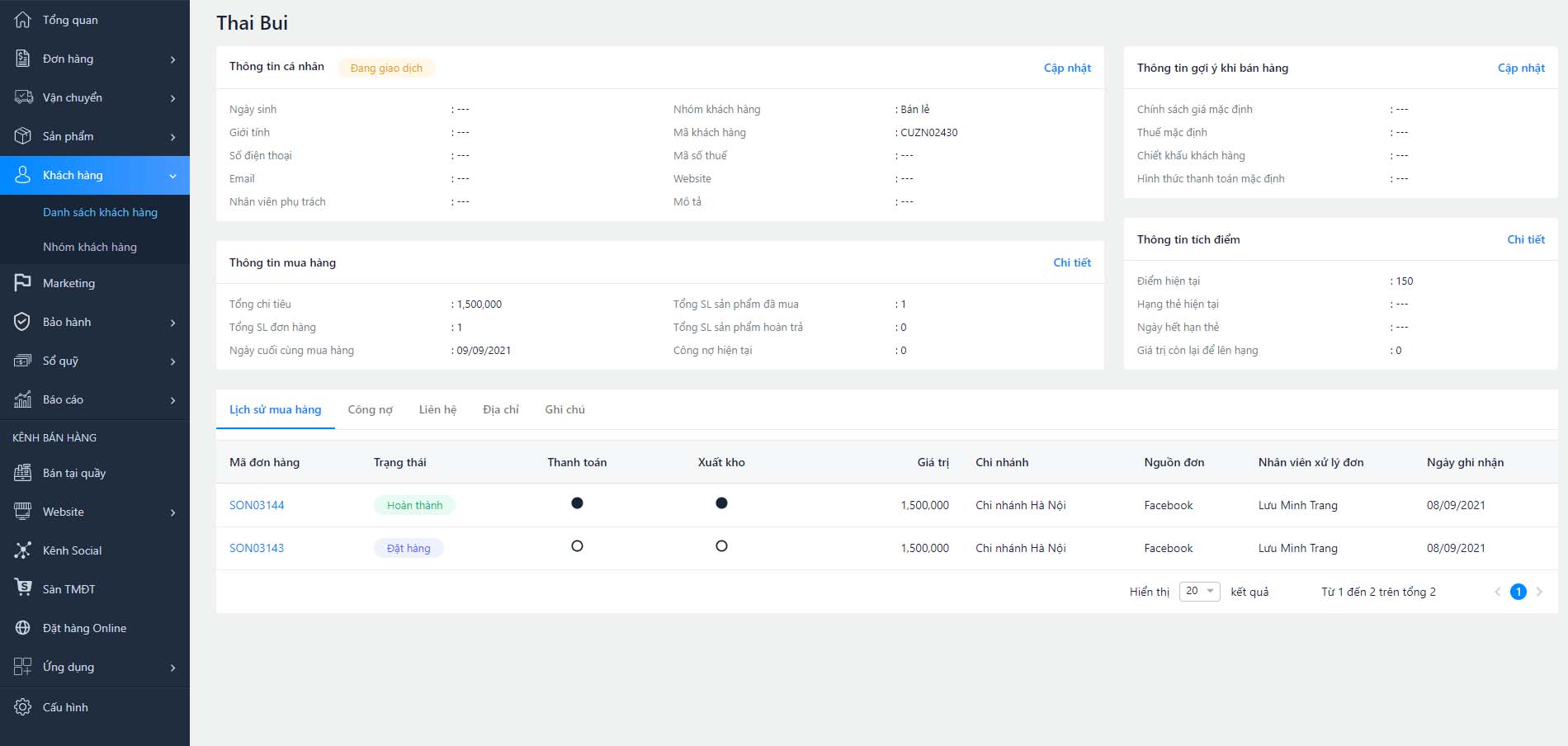Viewport: 1568px width, 746px height.
Task: Click Cập nhật in Thông tin cá nhân
Action: tap(1067, 68)
